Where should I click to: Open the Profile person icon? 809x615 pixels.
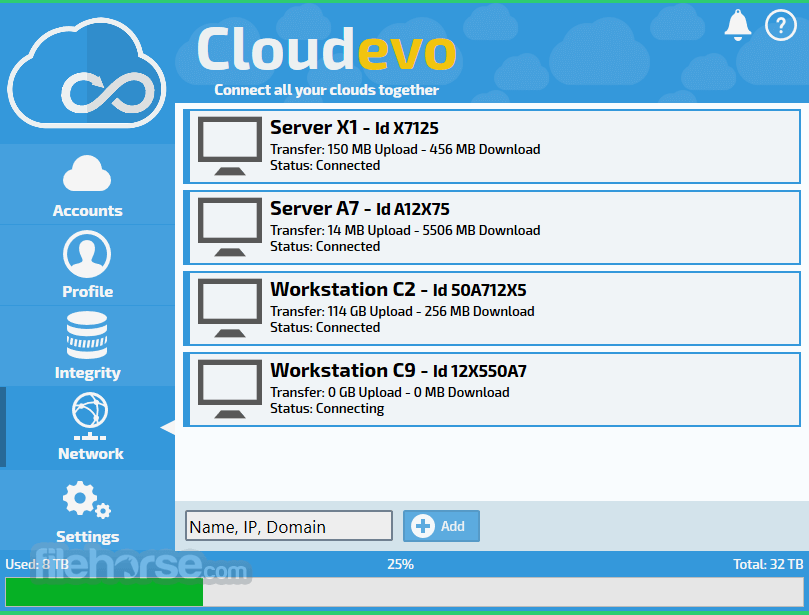point(87,254)
